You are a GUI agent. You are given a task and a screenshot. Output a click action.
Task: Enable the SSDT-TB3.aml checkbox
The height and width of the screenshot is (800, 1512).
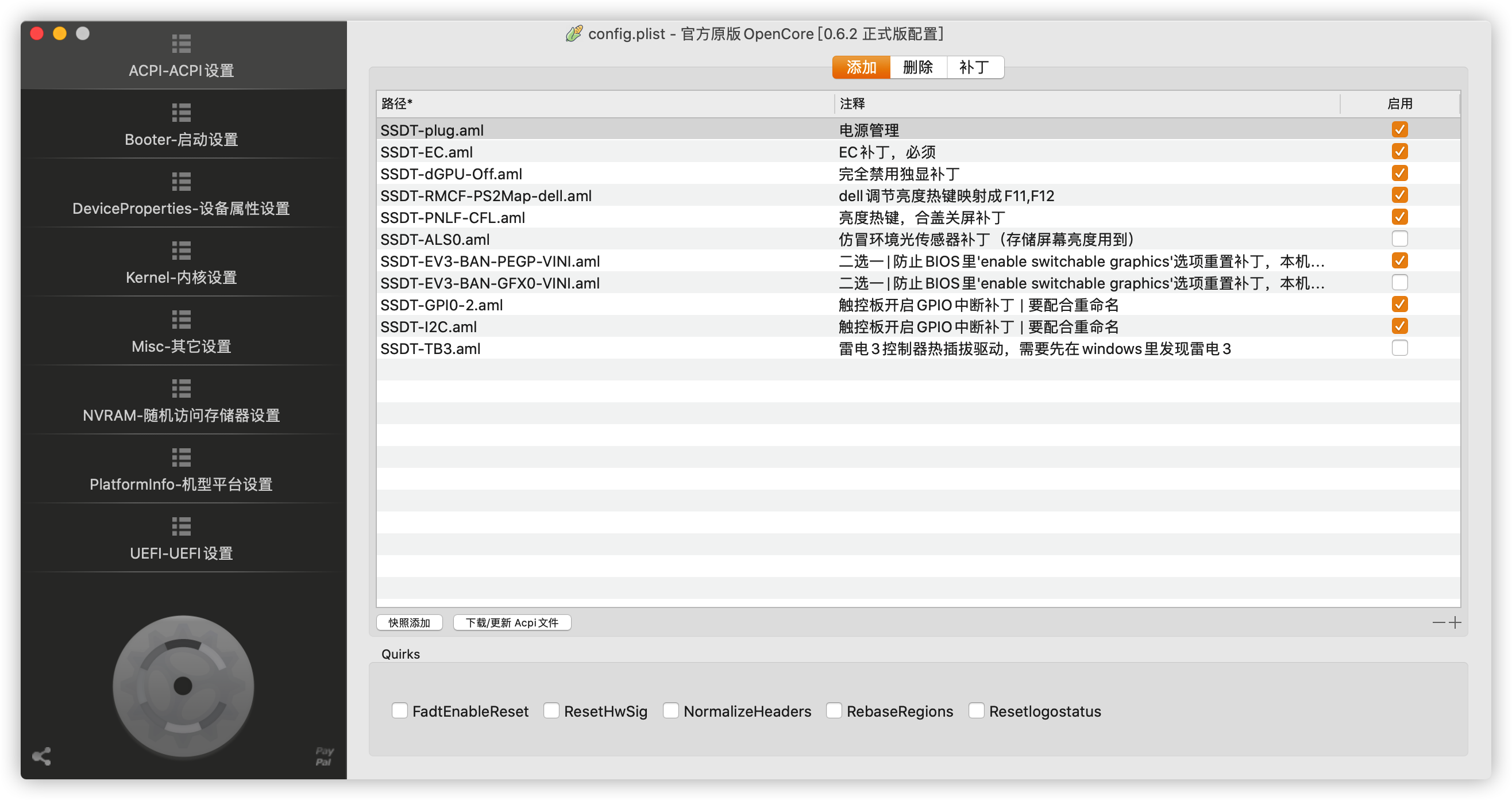1399,348
